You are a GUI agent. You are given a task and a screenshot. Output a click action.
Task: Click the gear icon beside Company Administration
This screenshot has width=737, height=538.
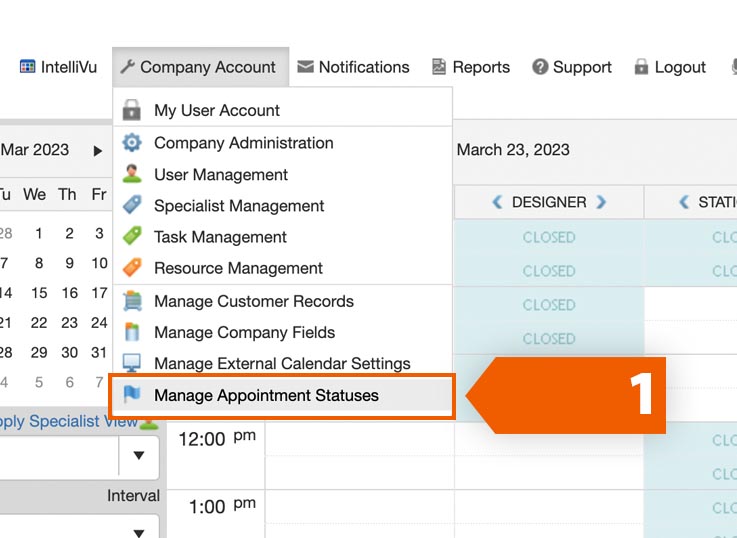pyautogui.click(x=132, y=143)
